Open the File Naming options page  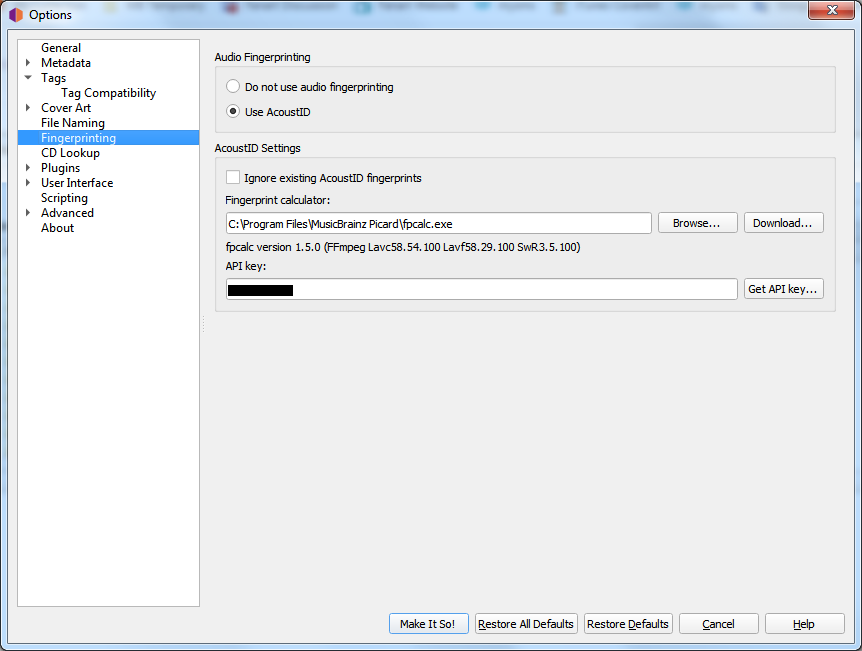click(73, 123)
